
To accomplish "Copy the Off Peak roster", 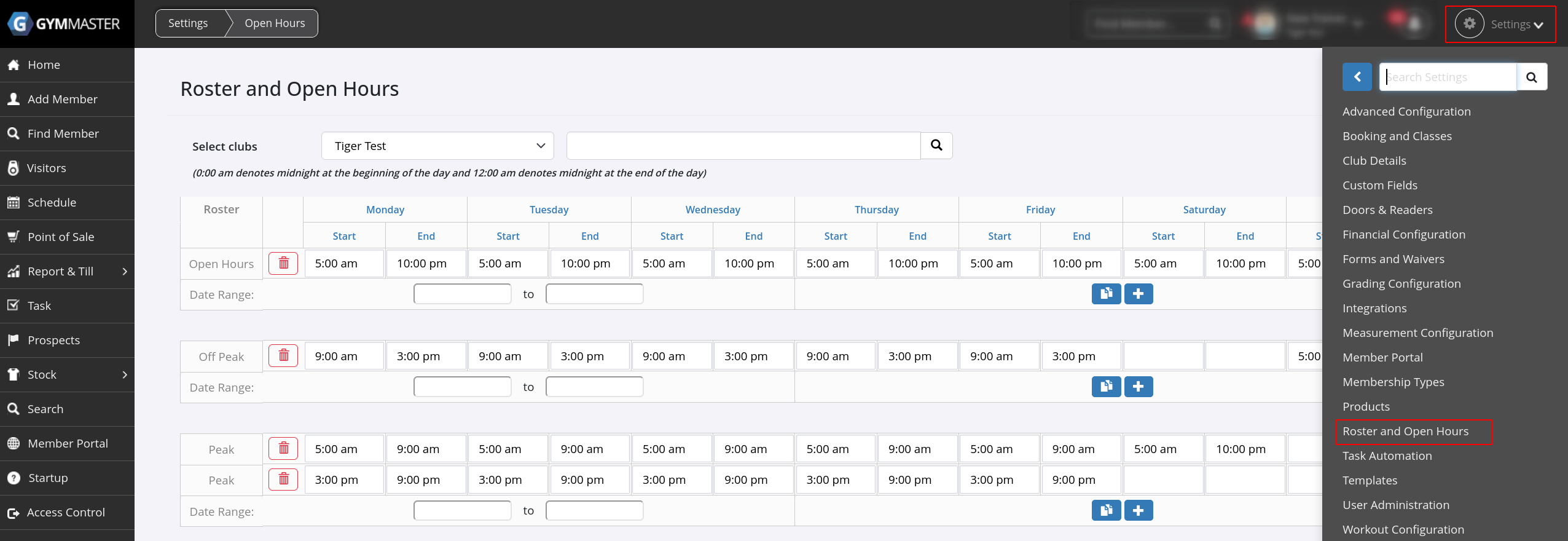I will click(1106, 387).
